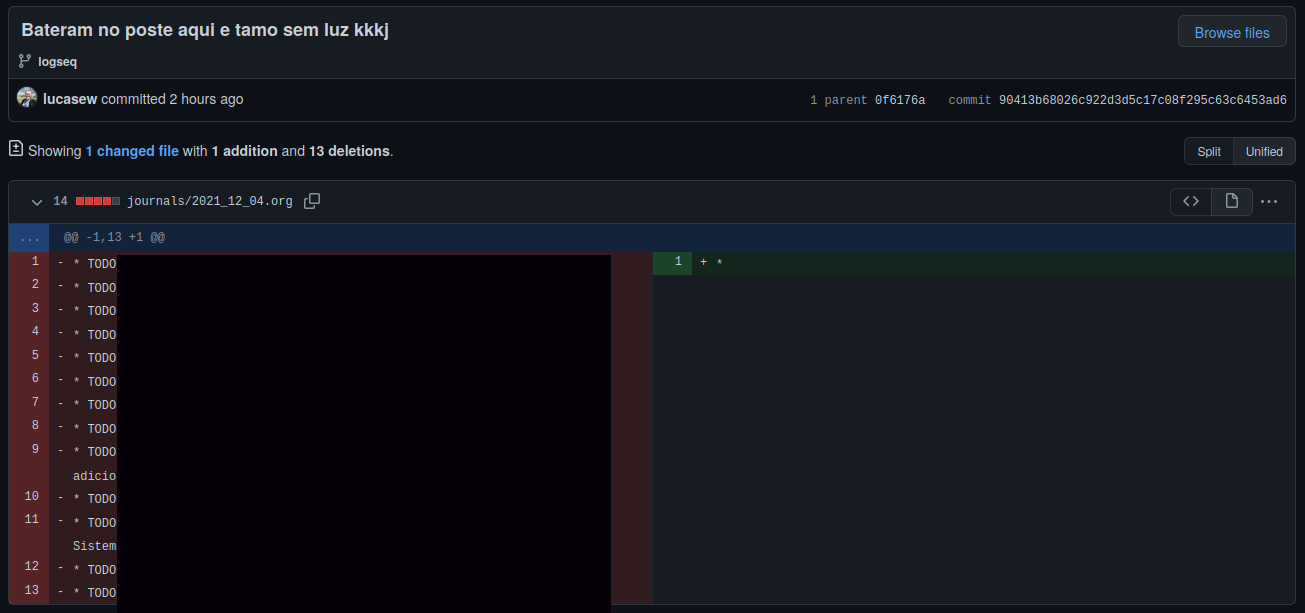Keep the Unified diff view selected
Screen dimensions: 1305x613
click(x=1263, y=151)
